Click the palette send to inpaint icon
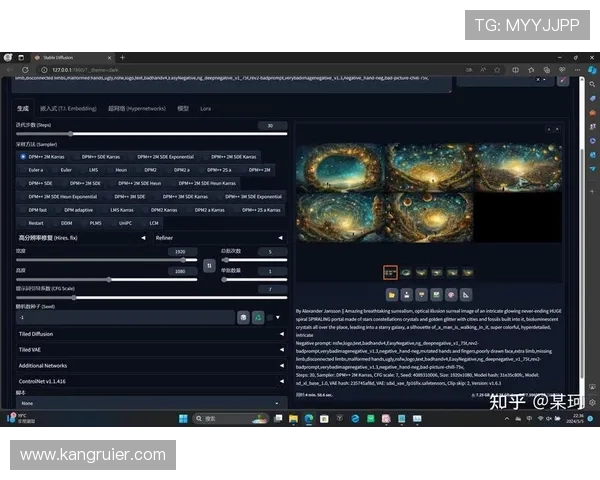Screen dimensions: 600x480 (x=451, y=294)
